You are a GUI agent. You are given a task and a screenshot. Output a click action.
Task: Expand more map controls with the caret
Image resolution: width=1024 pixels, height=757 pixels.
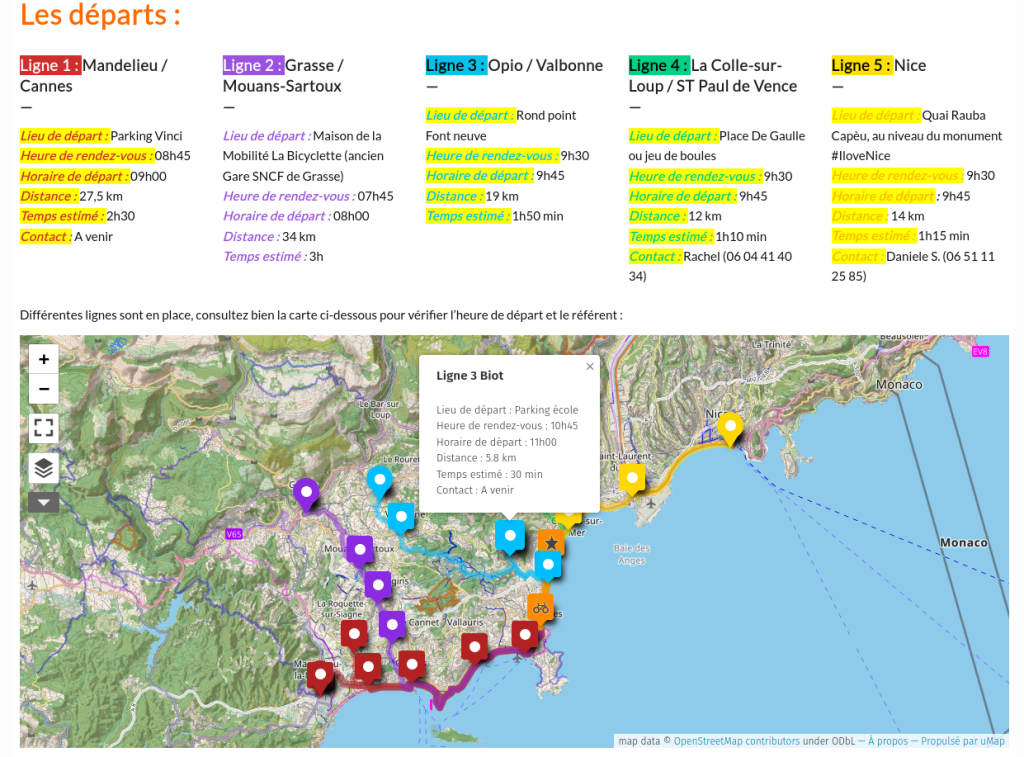[x=43, y=502]
